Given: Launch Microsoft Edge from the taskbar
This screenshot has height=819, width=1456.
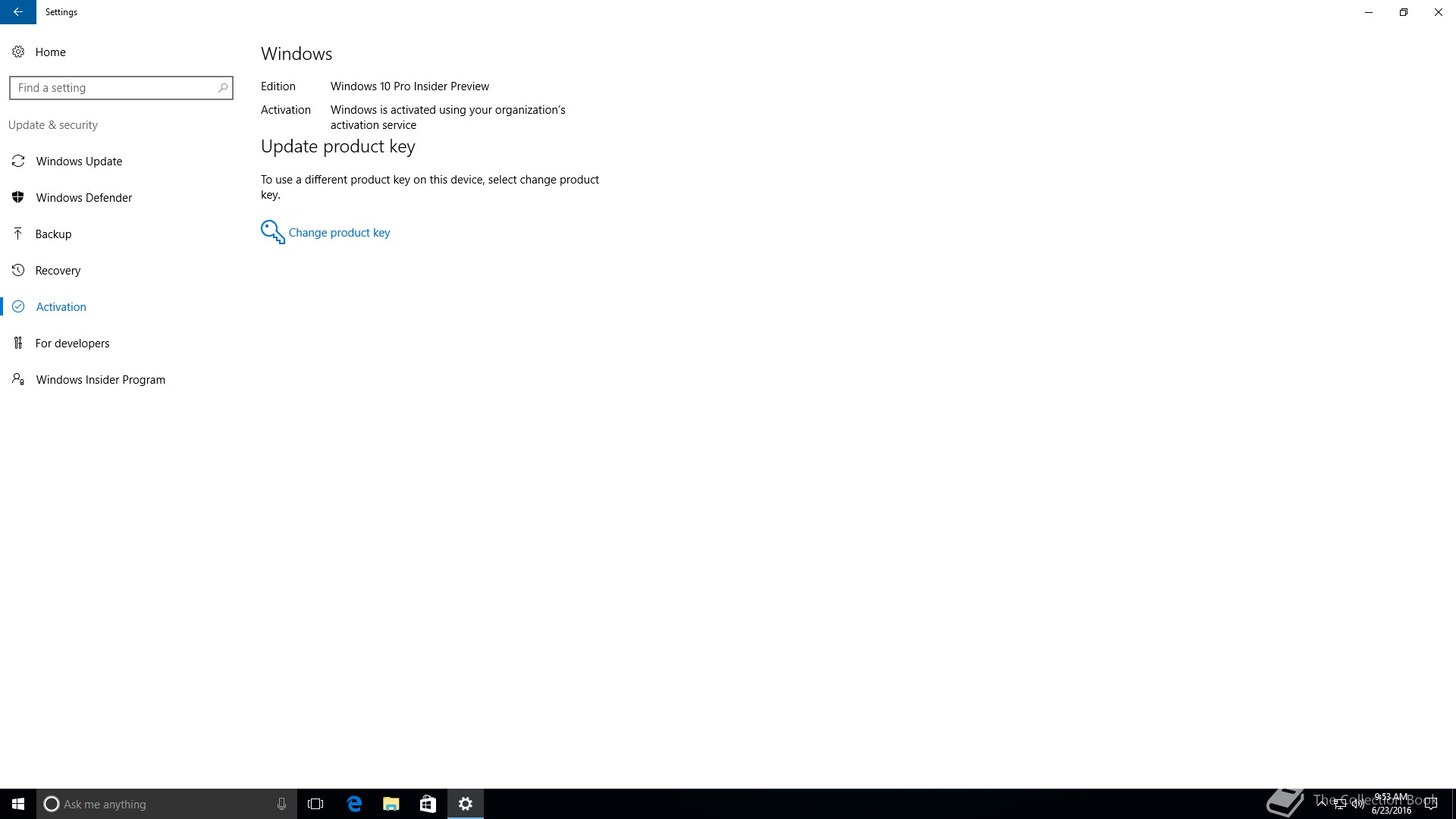Looking at the screenshot, I should (x=354, y=804).
